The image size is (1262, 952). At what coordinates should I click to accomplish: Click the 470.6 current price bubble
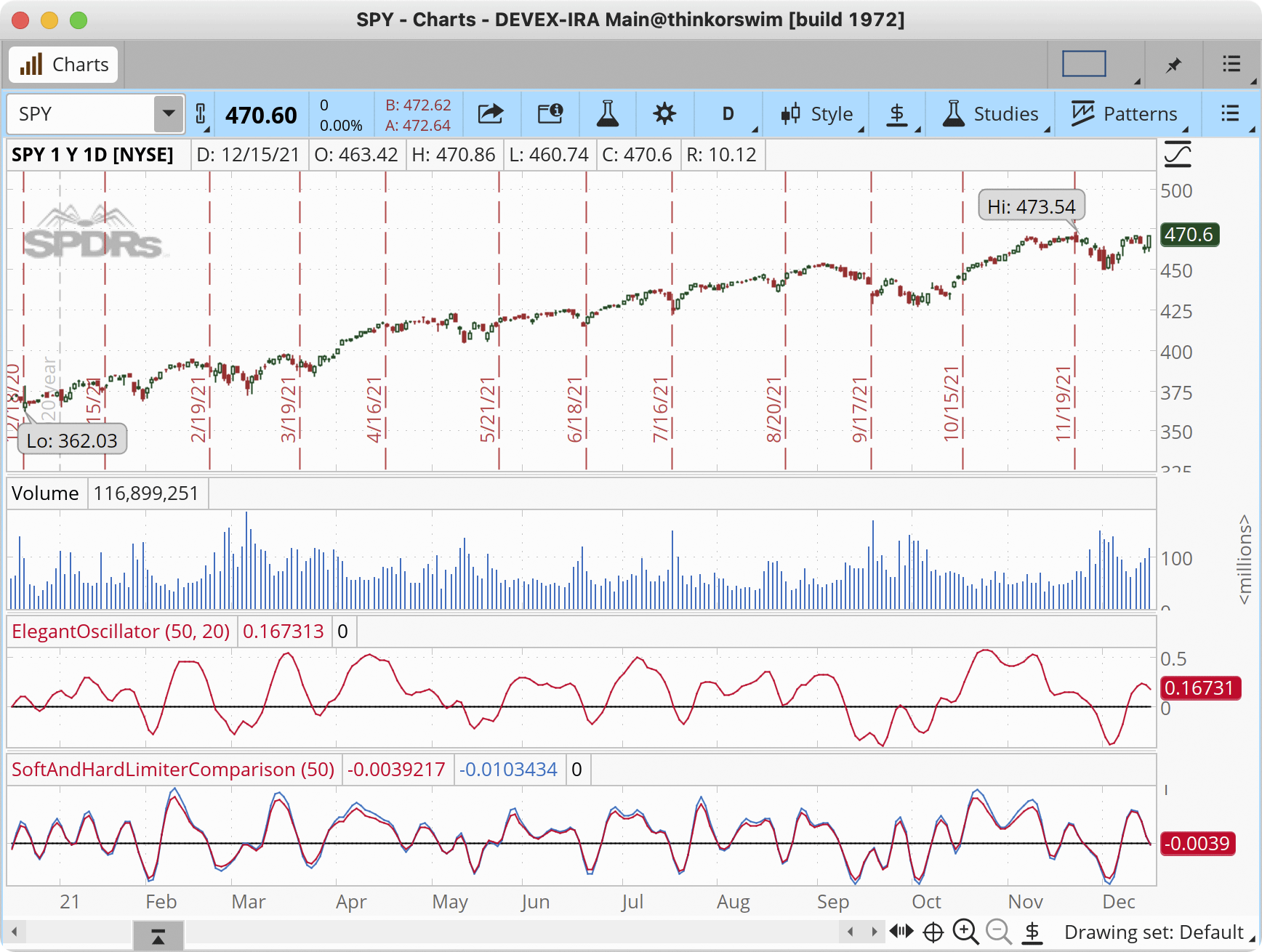(1190, 235)
